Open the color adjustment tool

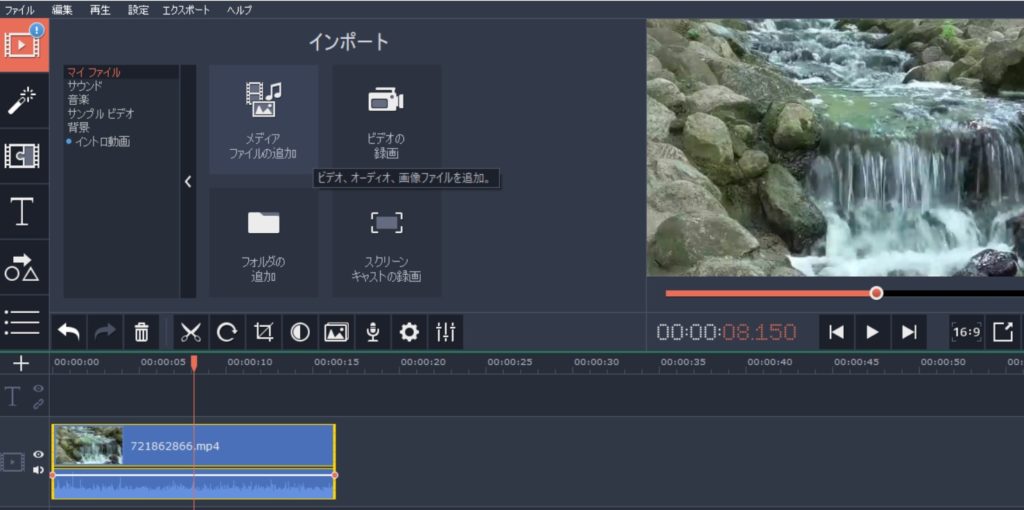coord(300,332)
